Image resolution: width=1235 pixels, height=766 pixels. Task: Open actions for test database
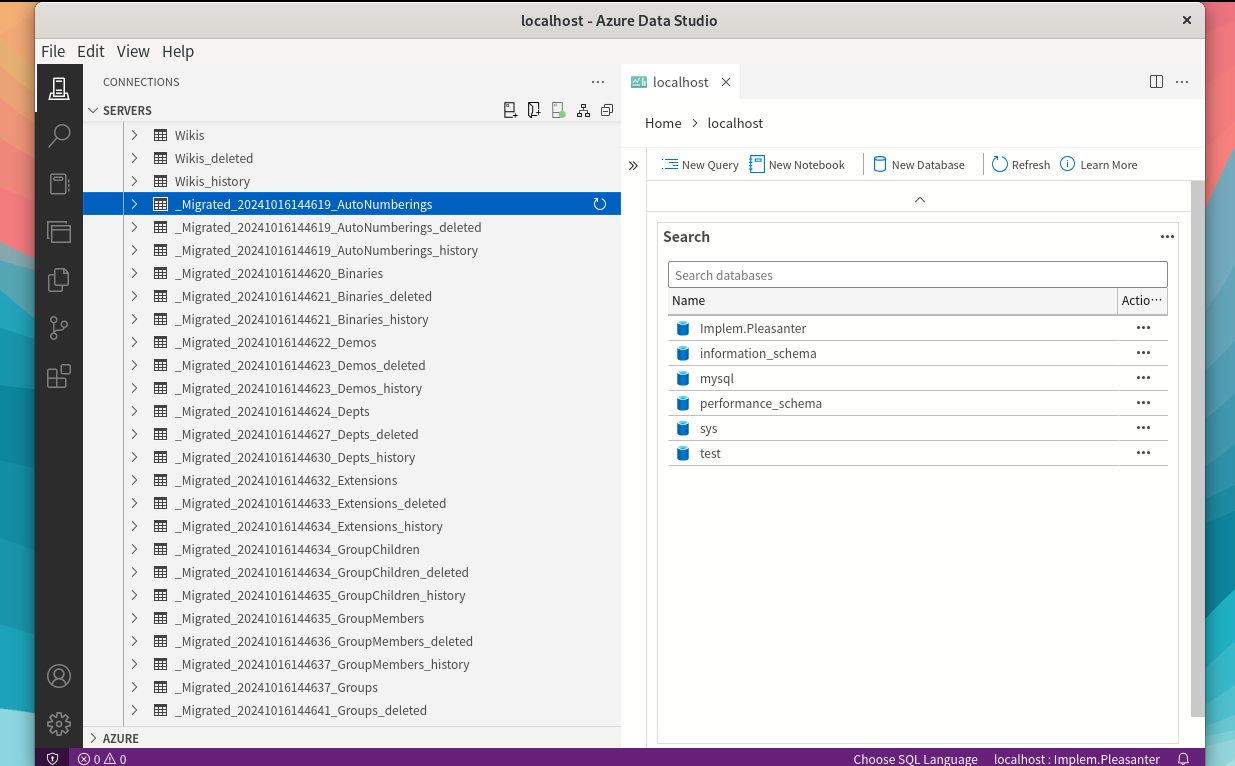pyautogui.click(x=1143, y=453)
